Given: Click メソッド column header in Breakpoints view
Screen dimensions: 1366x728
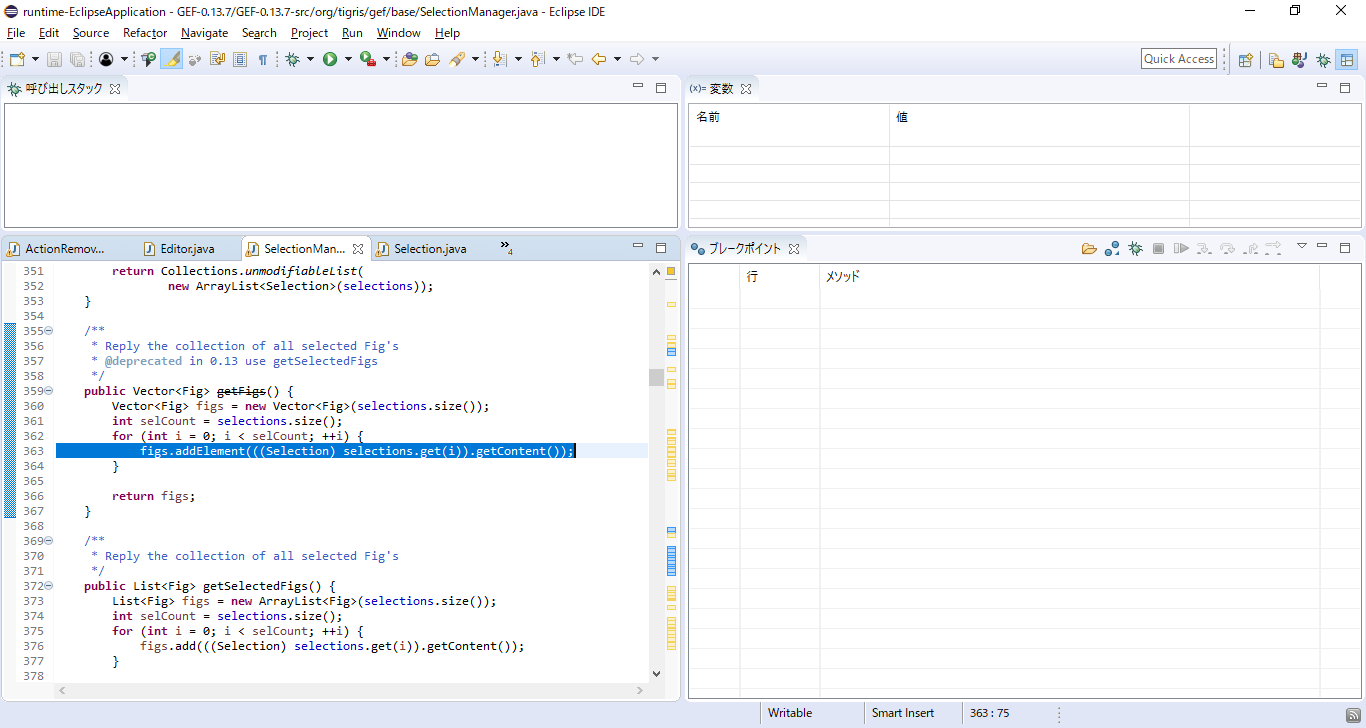Looking at the screenshot, I should tap(1069, 276).
